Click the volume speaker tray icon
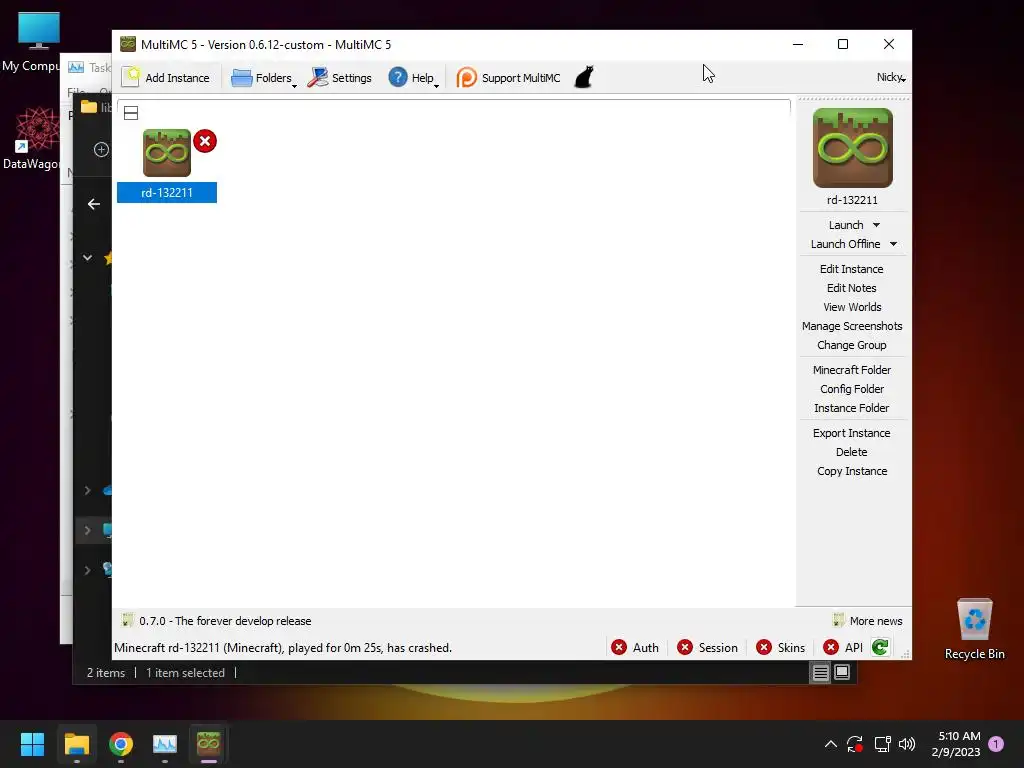Viewport: 1024px width, 768px height. [x=907, y=744]
